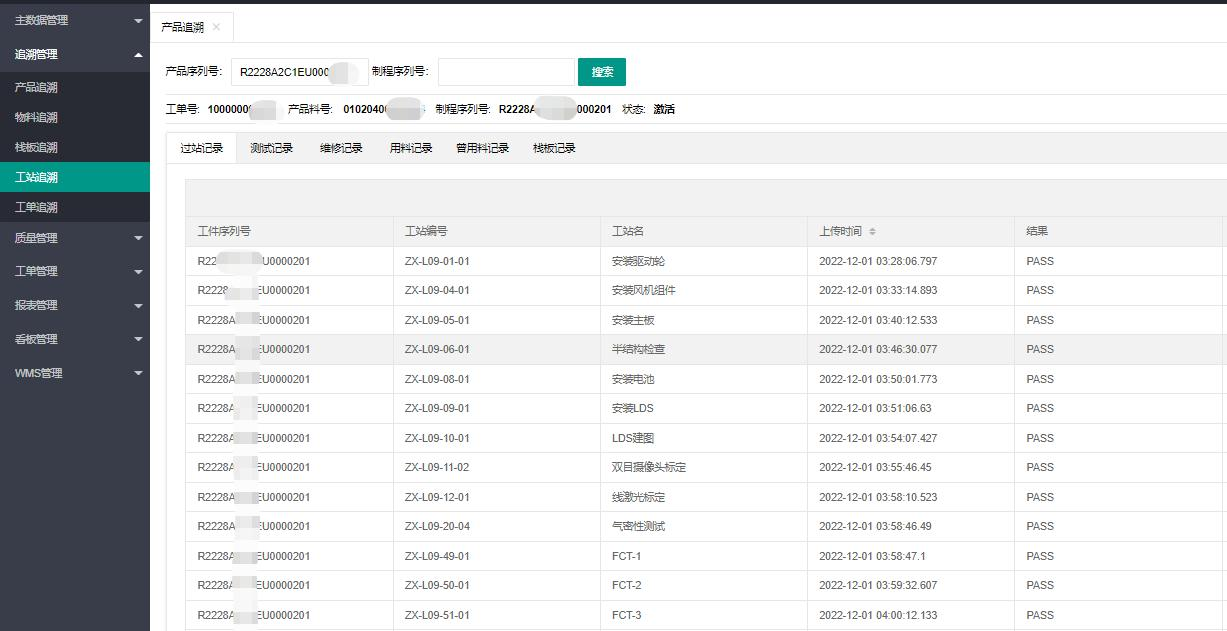The width and height of the screenshot is (1227, 631).
Task: Open the 报表管理 dropdown menu
Action: [74, 305]
